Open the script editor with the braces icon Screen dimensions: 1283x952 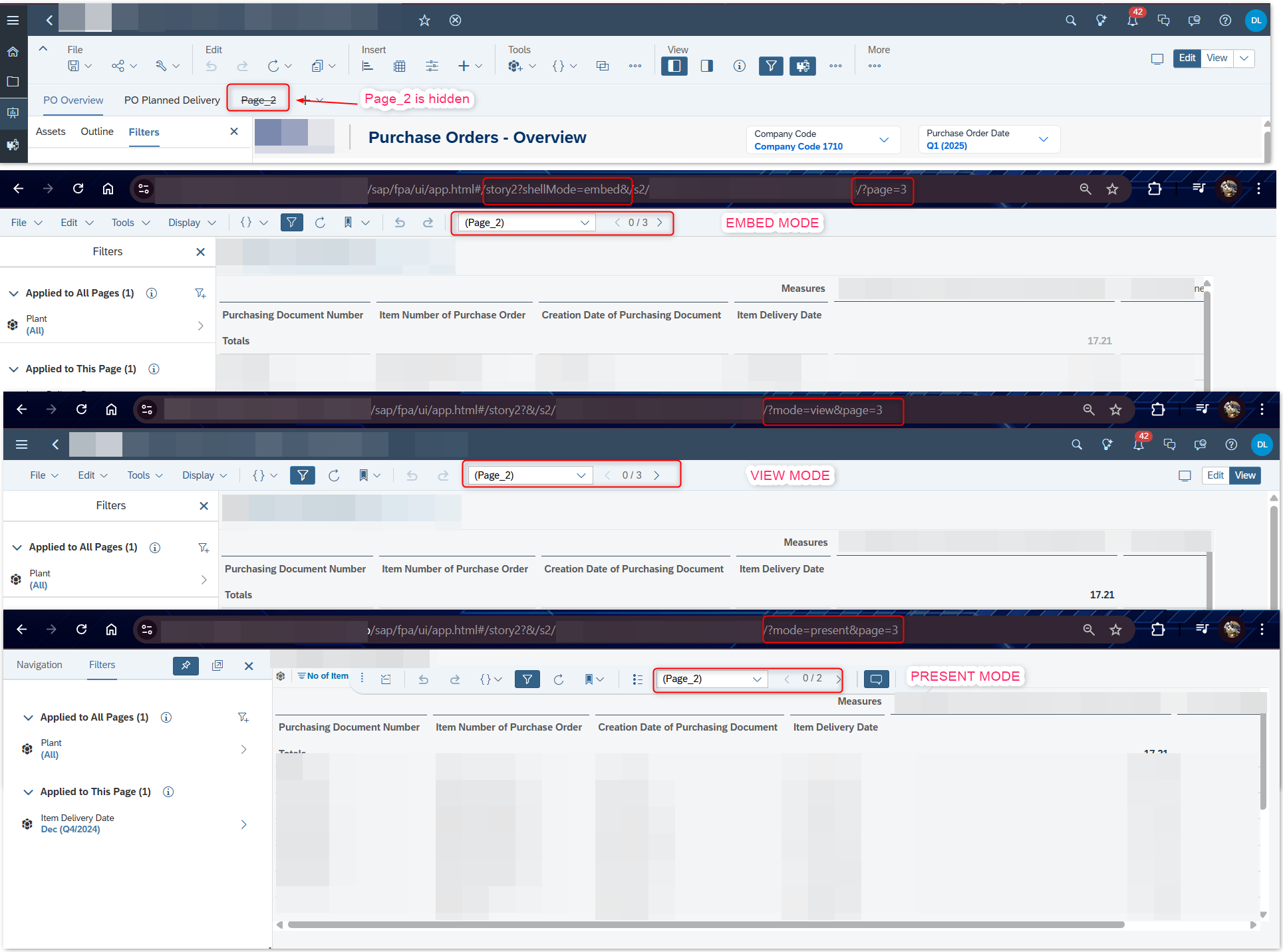coord(560,66)
